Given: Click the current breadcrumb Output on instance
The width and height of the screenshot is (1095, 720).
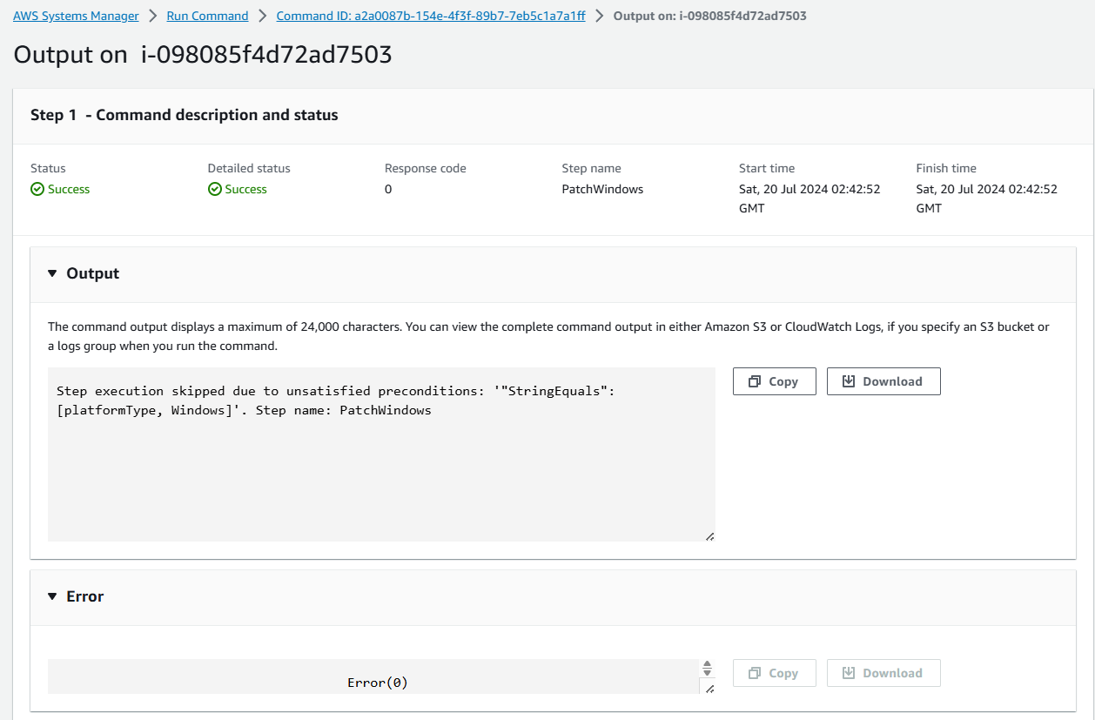Looking at the screenshot, I should pyautogui.click(x=709, y=16).
